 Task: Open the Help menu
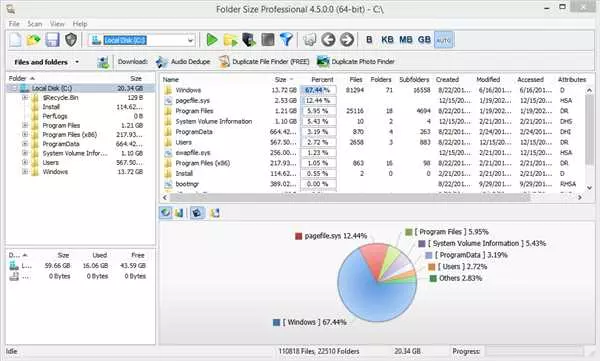point(80,24)
